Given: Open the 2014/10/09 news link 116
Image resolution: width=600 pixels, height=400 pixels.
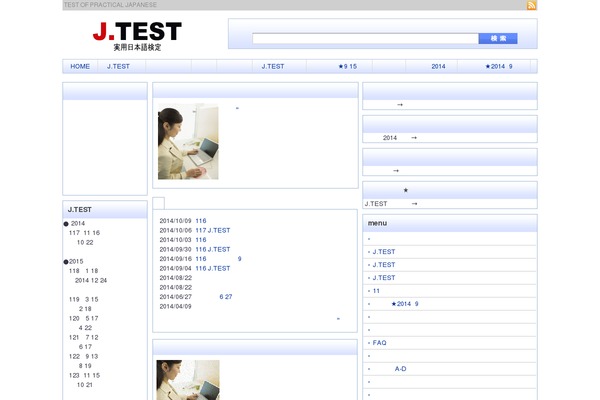Looking at the screenshot, I should [201, 221].
